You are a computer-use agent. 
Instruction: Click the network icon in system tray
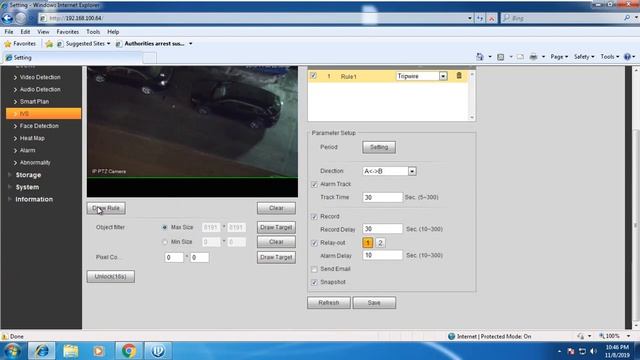[582, 351]
